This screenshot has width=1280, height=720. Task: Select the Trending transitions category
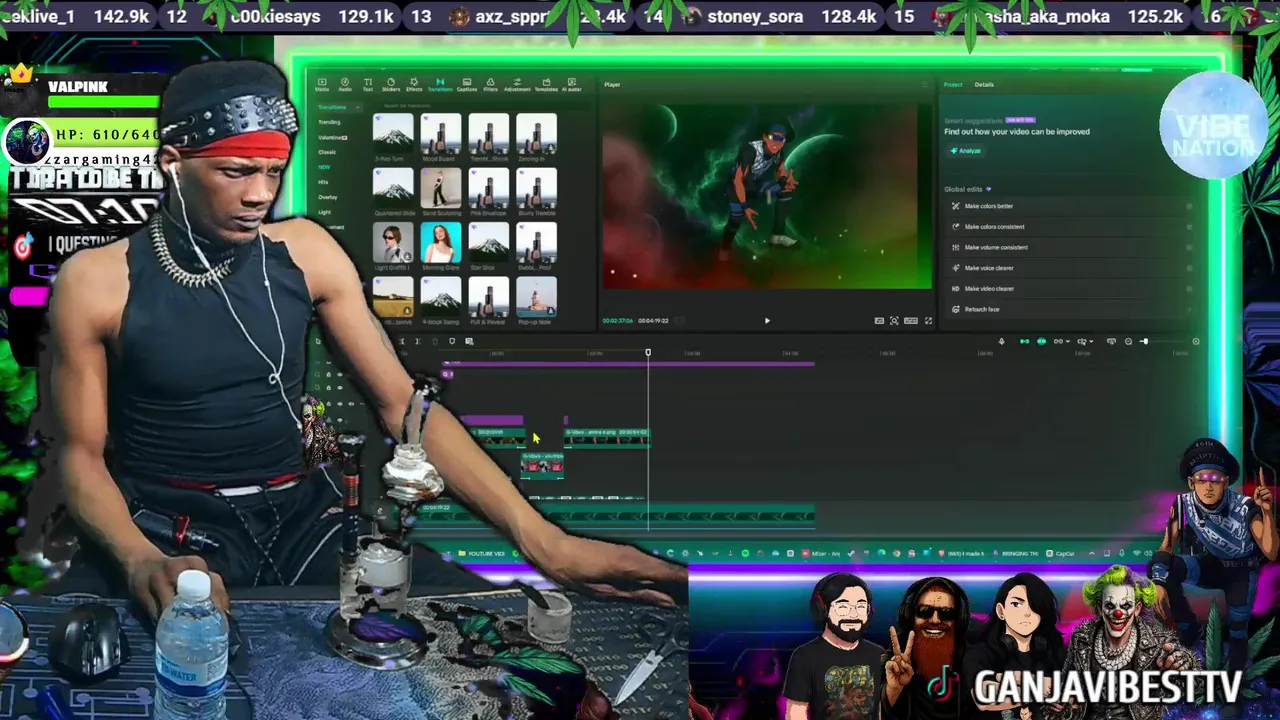point(329,122)
